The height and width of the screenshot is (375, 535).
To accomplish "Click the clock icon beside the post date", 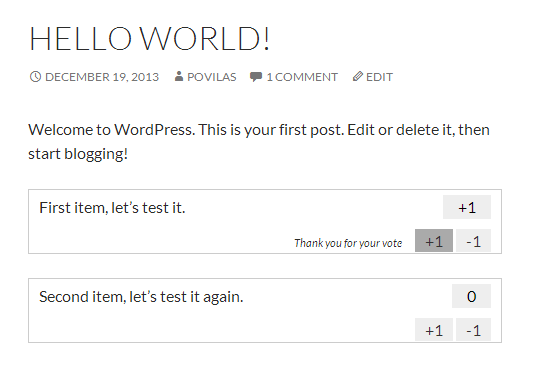I will click(35, 77).
